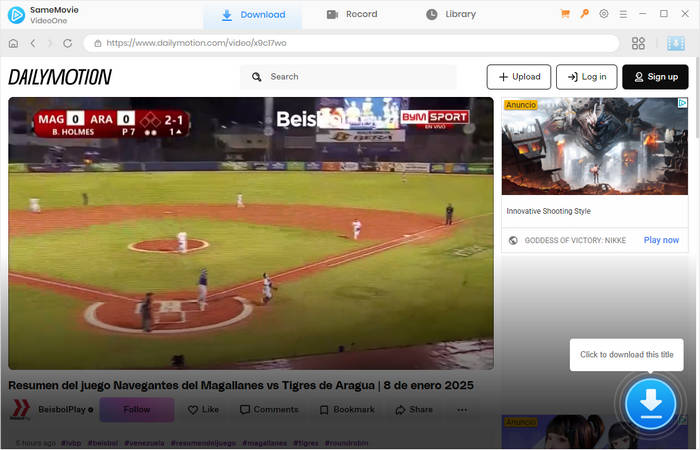700x450 pixels.
Task: Click the baseball video player
Action: click(251, 233)
